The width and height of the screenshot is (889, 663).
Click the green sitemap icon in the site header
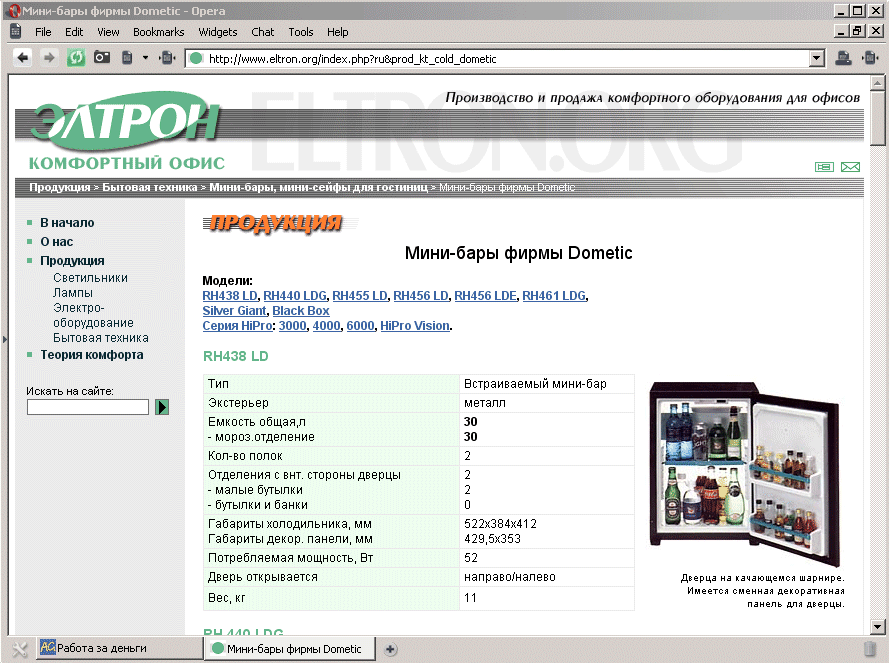[824, 167]
